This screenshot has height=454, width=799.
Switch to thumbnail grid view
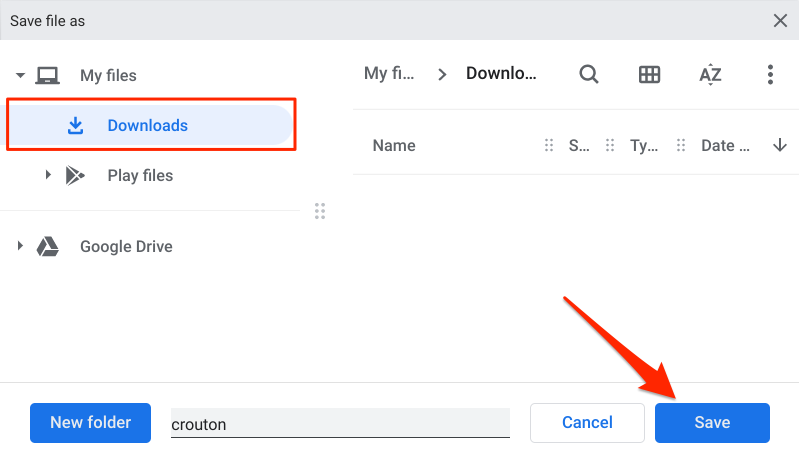(649, 74)
